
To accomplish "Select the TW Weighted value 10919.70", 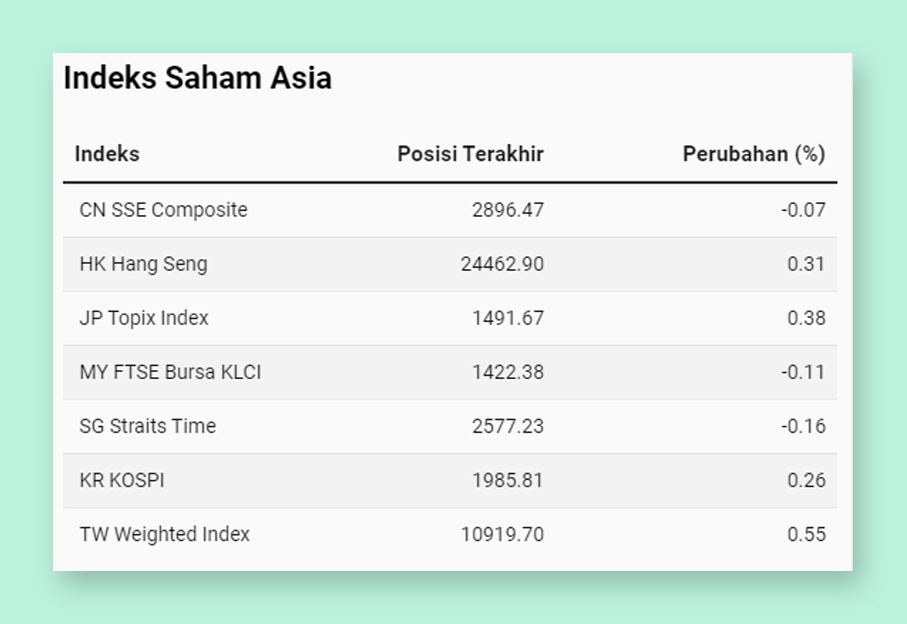I will pyautogui.click(x=502, y=534).
